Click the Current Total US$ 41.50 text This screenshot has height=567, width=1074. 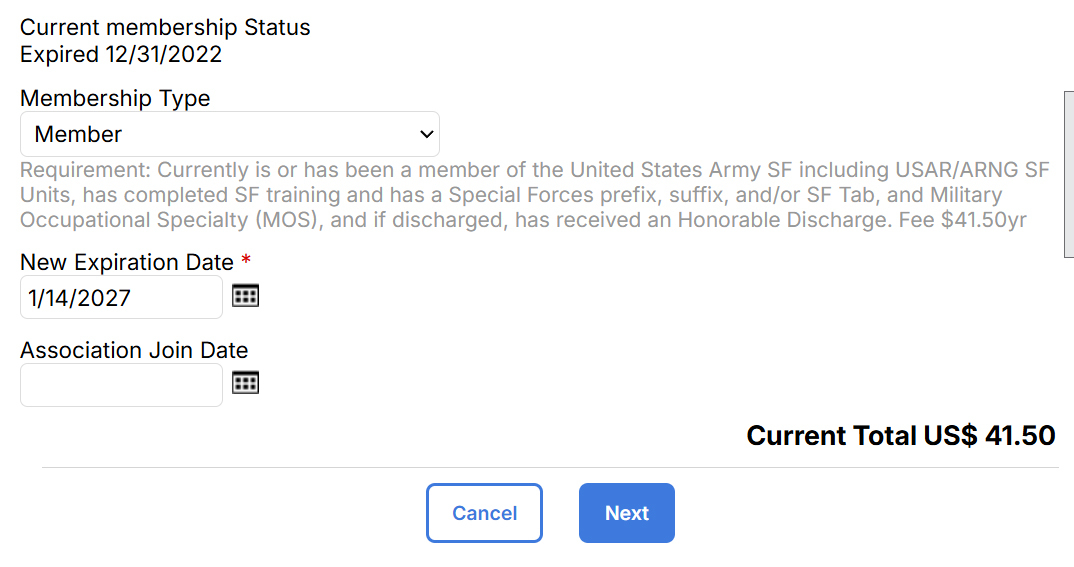(x=900, y=436)
